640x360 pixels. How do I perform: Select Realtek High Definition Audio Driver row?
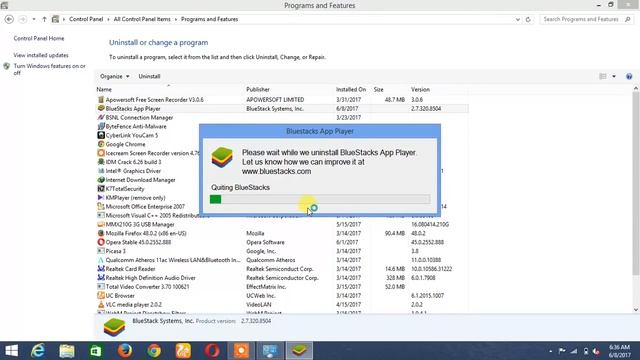click(282, 278)
